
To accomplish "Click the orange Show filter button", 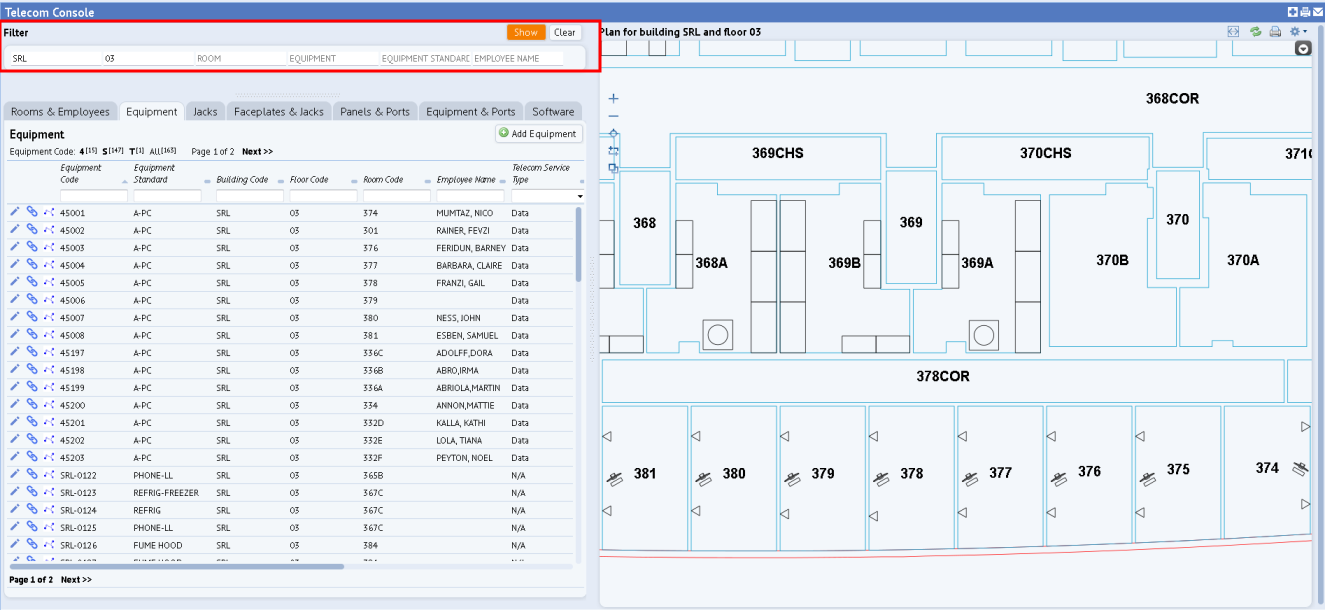I will (526, 32).
